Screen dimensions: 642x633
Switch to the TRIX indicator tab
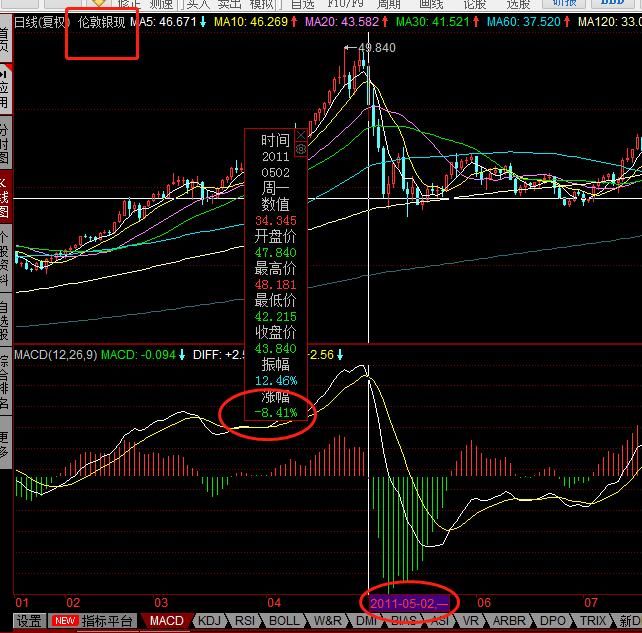592,621
